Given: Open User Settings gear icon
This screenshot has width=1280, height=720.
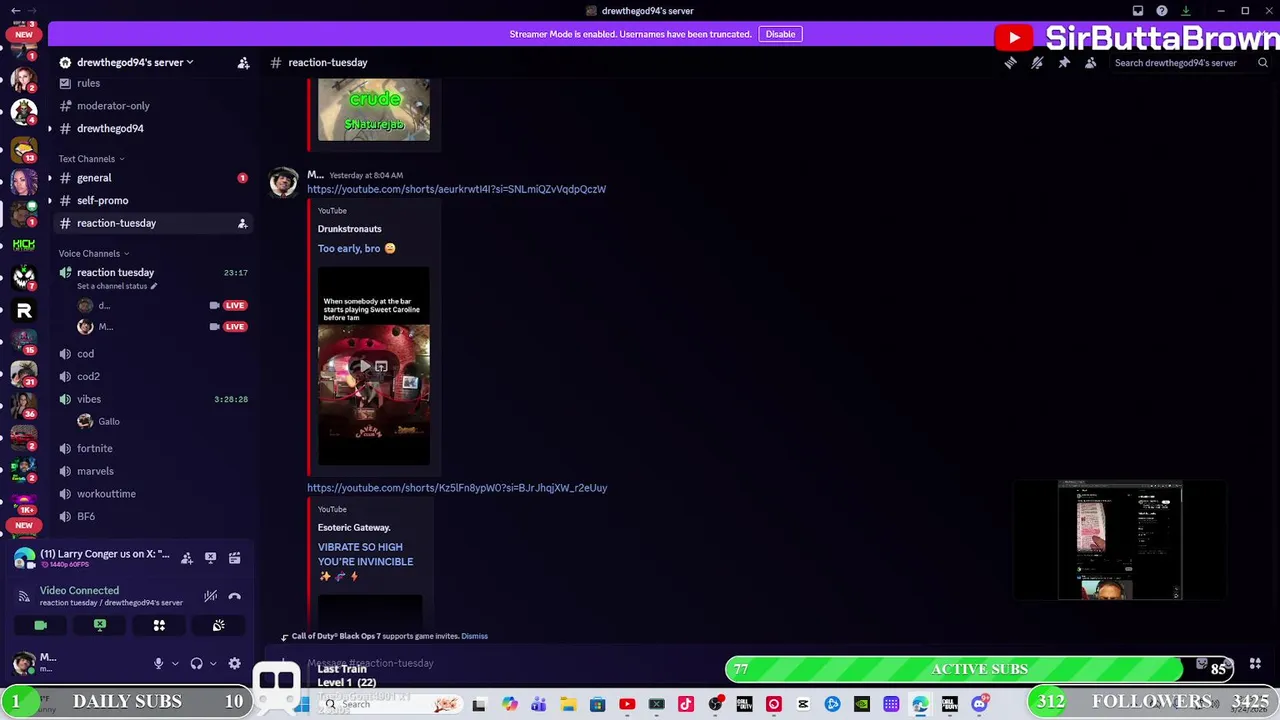Looking at the screenshot, I should coord(234,663).
